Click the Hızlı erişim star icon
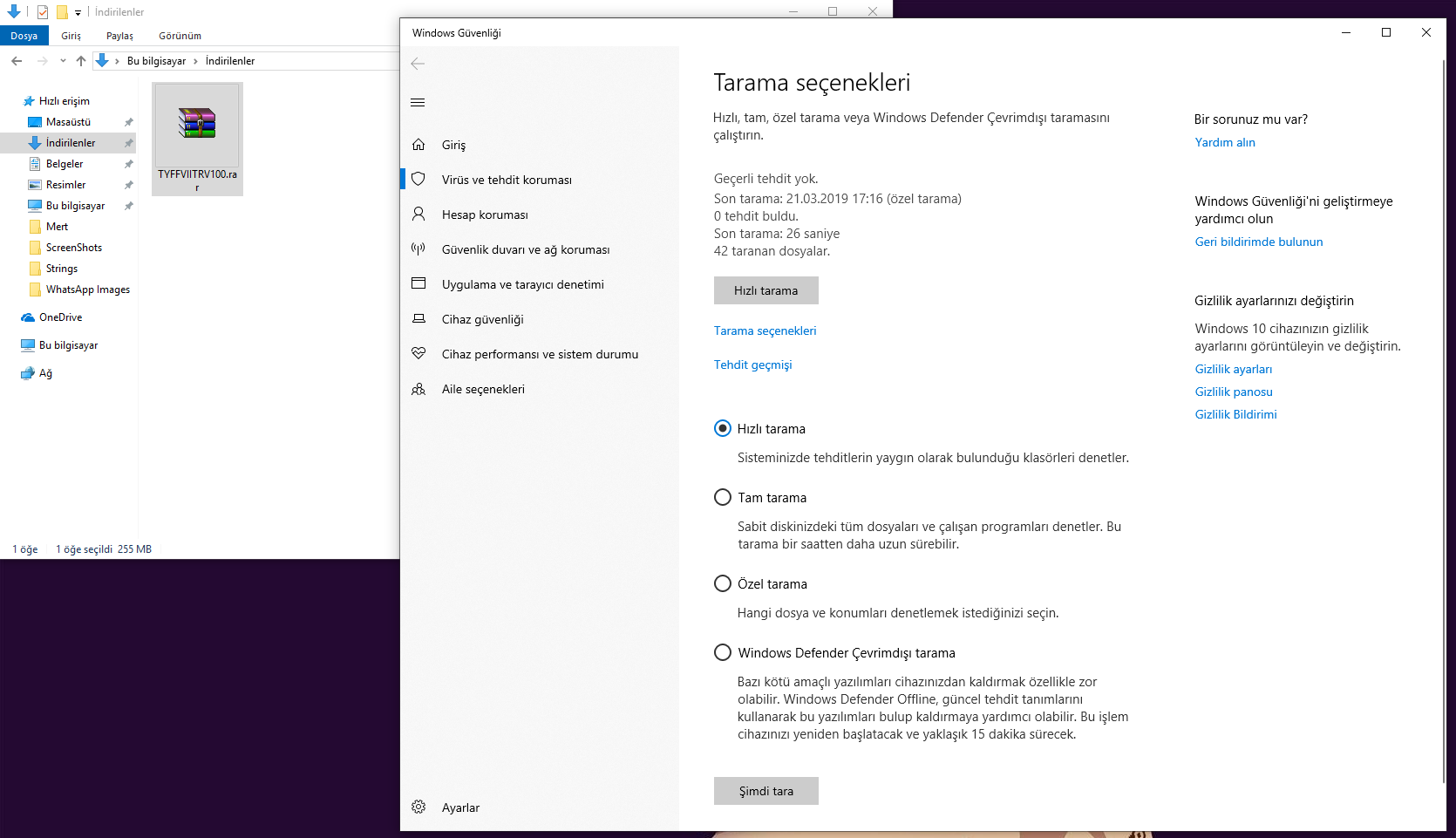Image resolution: width=1456 pixels, height=838 pixels. click(29, 101)
